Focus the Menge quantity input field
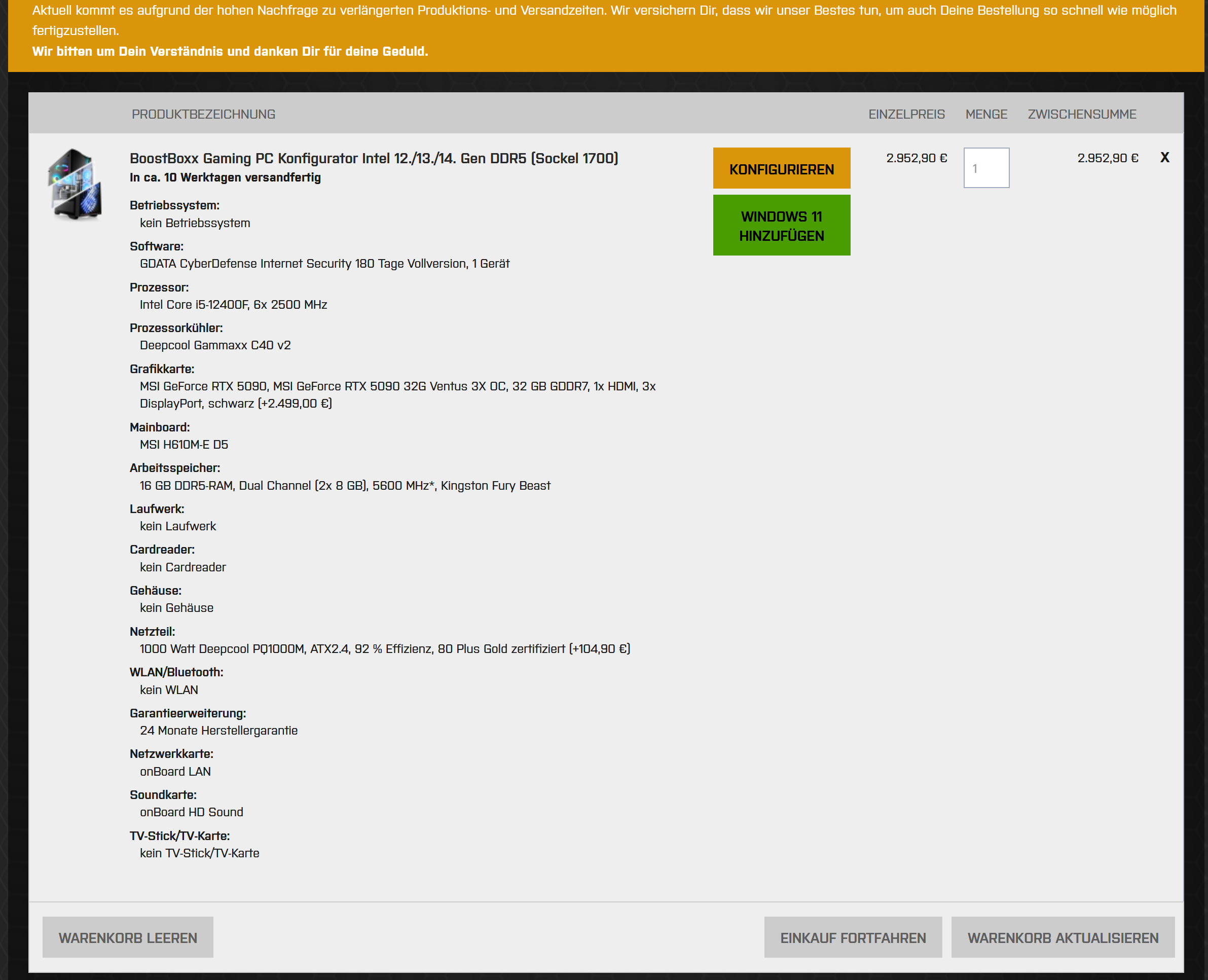The image size is (1208, 980). click(985, 168)
